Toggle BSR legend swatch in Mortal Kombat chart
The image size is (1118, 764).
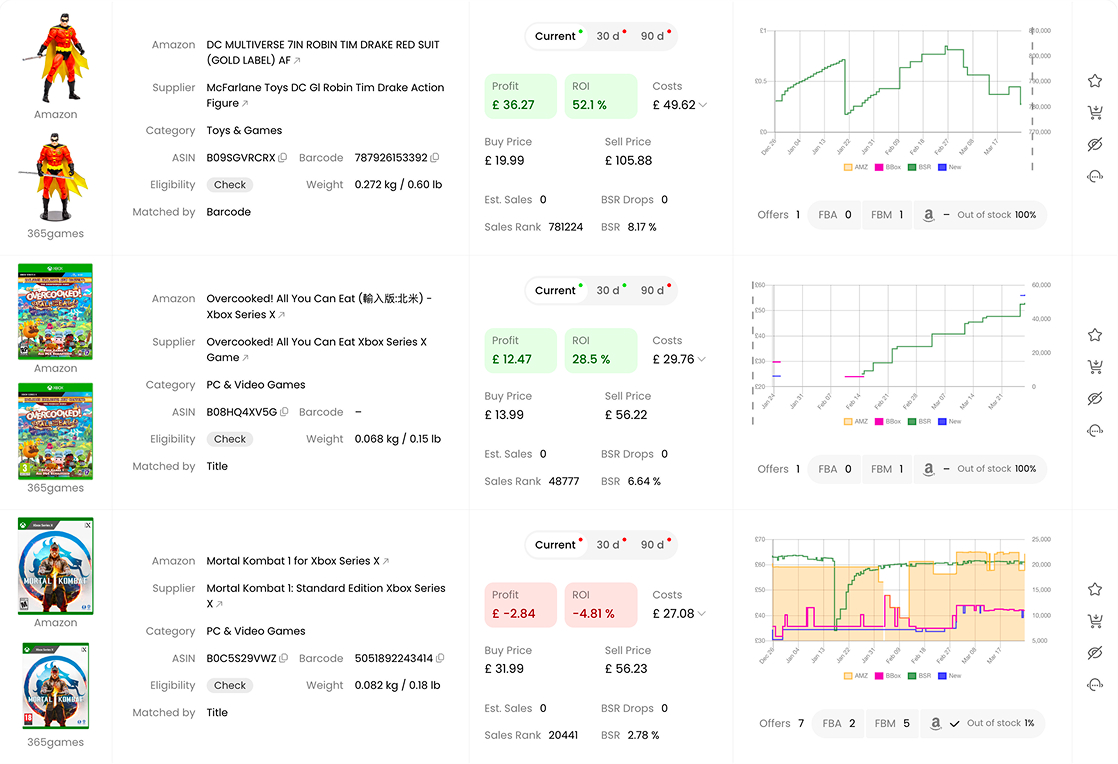pos(912,676)
